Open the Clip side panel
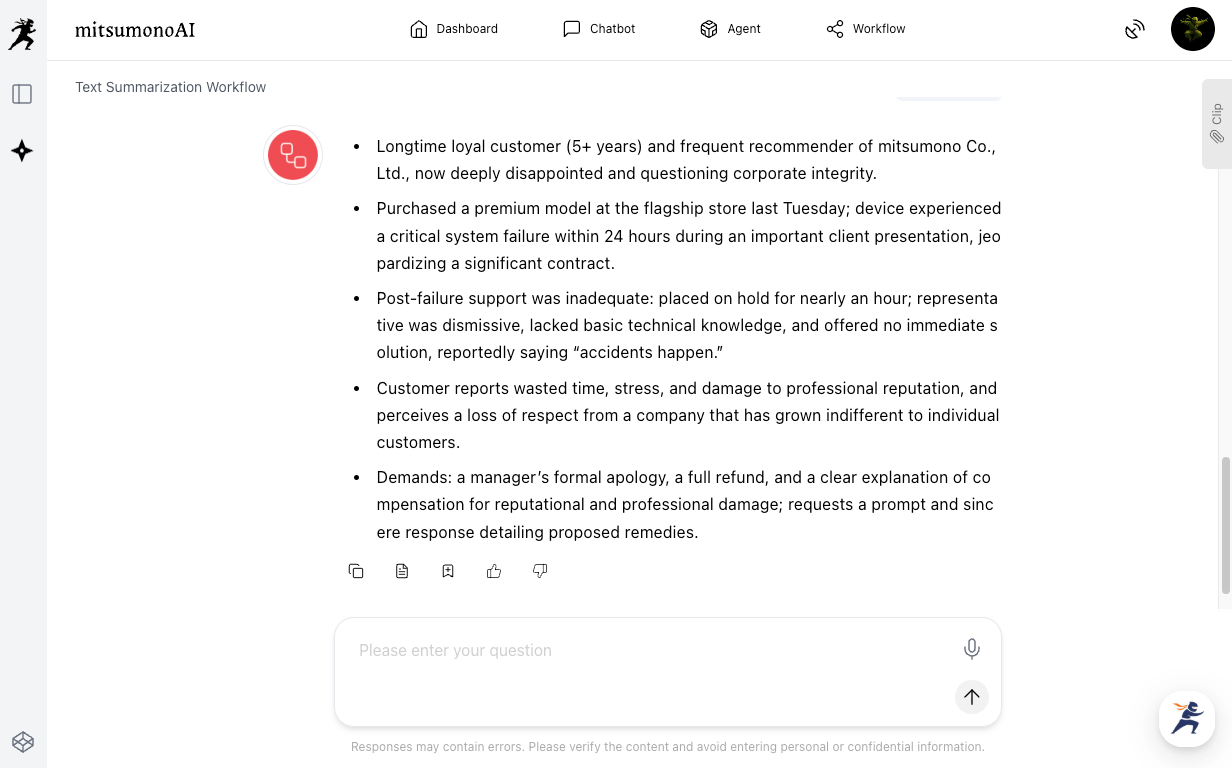This screenshot has height=768, width=1232. pyautogui.click(x=1216, y=124)
